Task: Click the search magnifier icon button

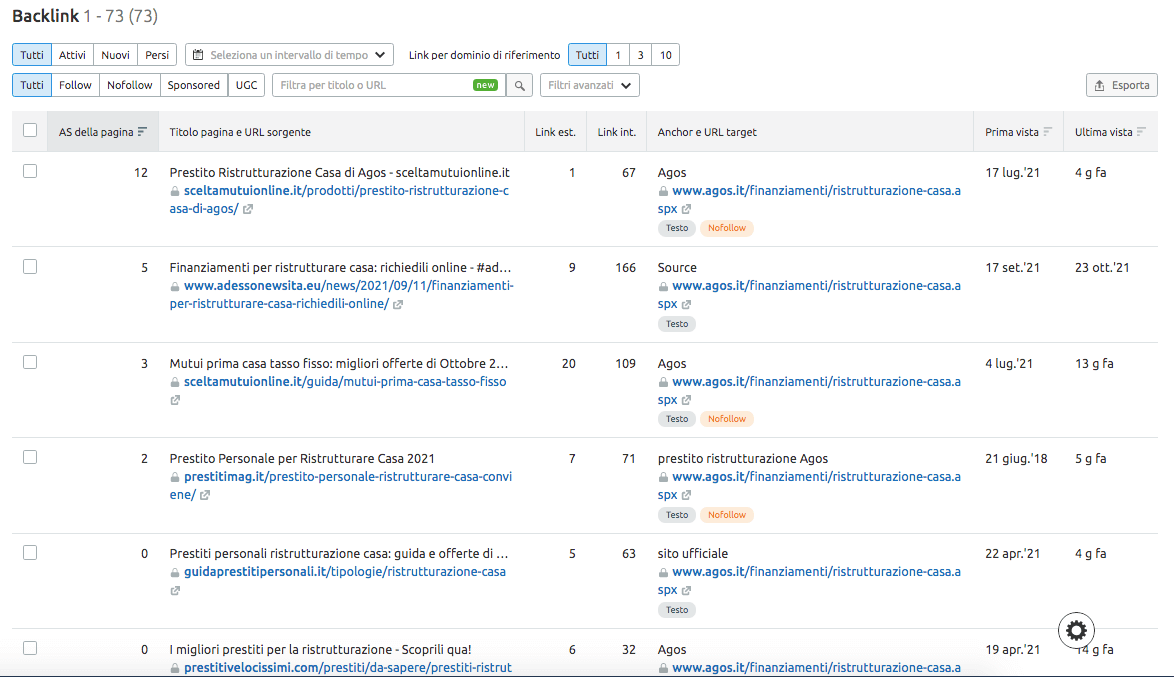Action: [x=520, y=85]
